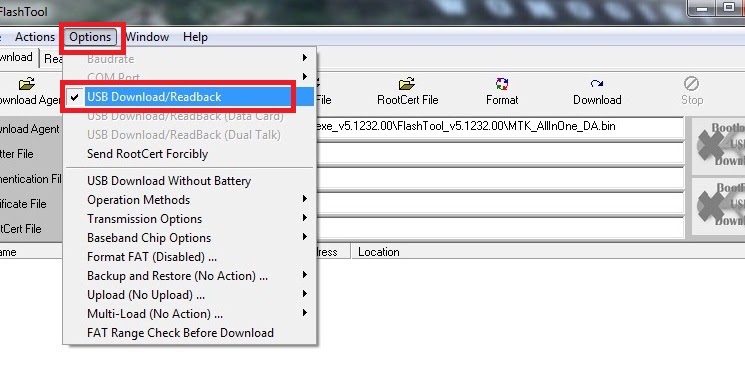Enable USB Download Without Battery
This screenshot has width=745, height=391.
point(188,181)
